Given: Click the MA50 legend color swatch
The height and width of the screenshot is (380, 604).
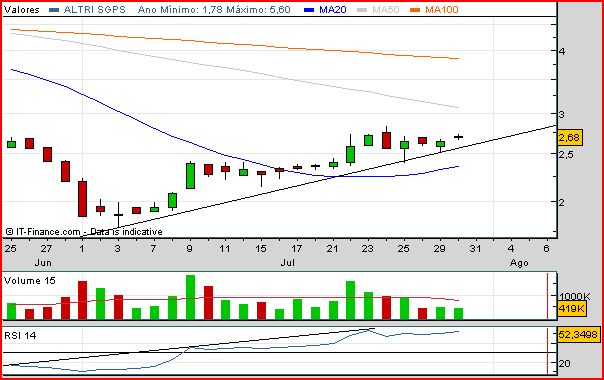Looking at the screenshot, I should (362, 10).
